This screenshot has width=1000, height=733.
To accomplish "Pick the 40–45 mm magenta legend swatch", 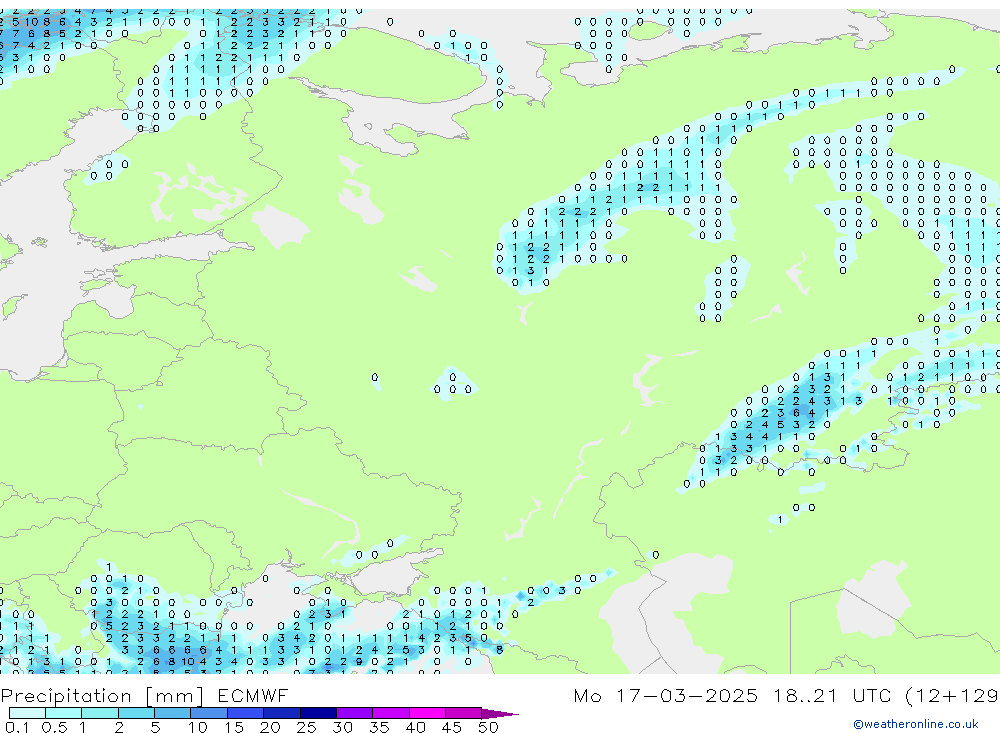I will tap(427, 713).
